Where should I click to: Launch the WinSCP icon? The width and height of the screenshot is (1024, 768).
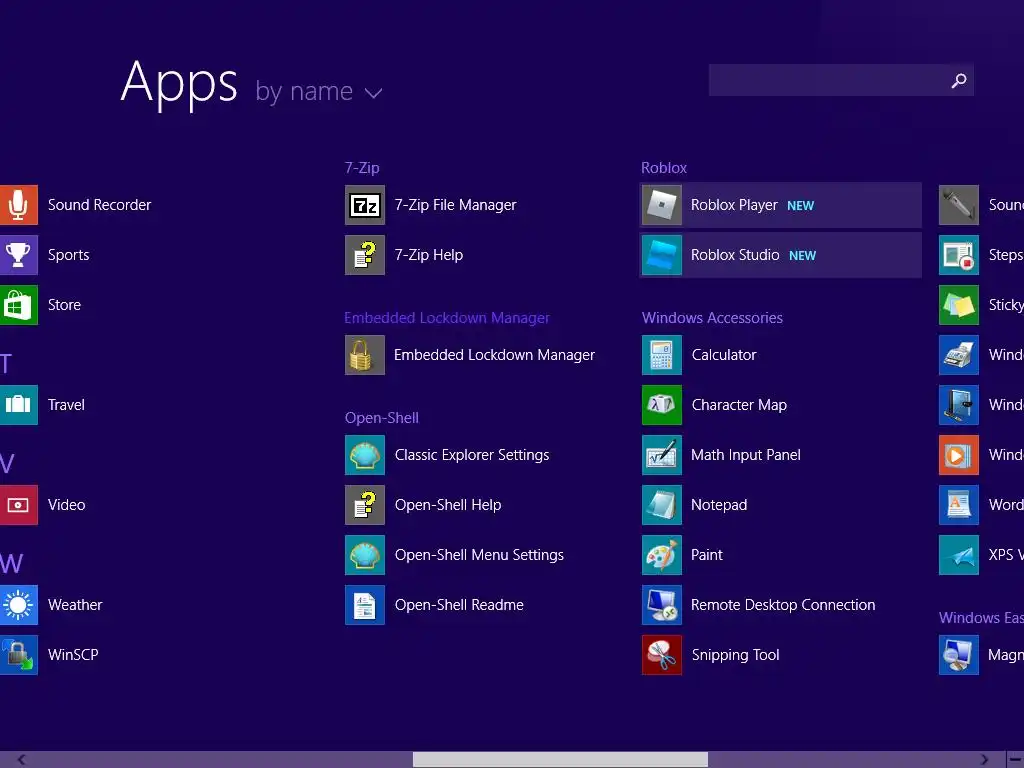[x=18, y=655]
